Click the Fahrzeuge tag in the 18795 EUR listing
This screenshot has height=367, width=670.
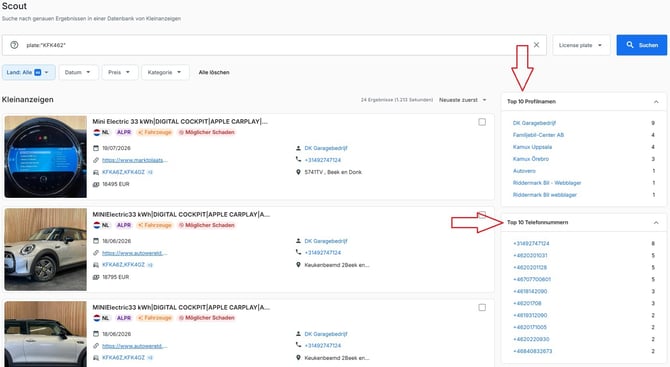coord(155,225)
